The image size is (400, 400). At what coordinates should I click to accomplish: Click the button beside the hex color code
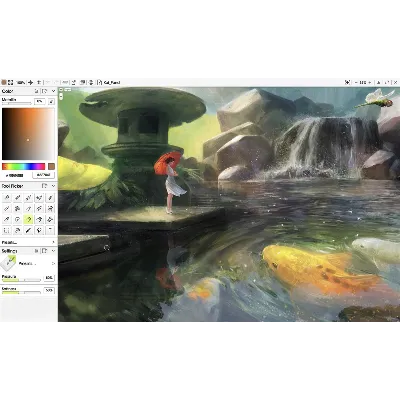pos(44,175)
